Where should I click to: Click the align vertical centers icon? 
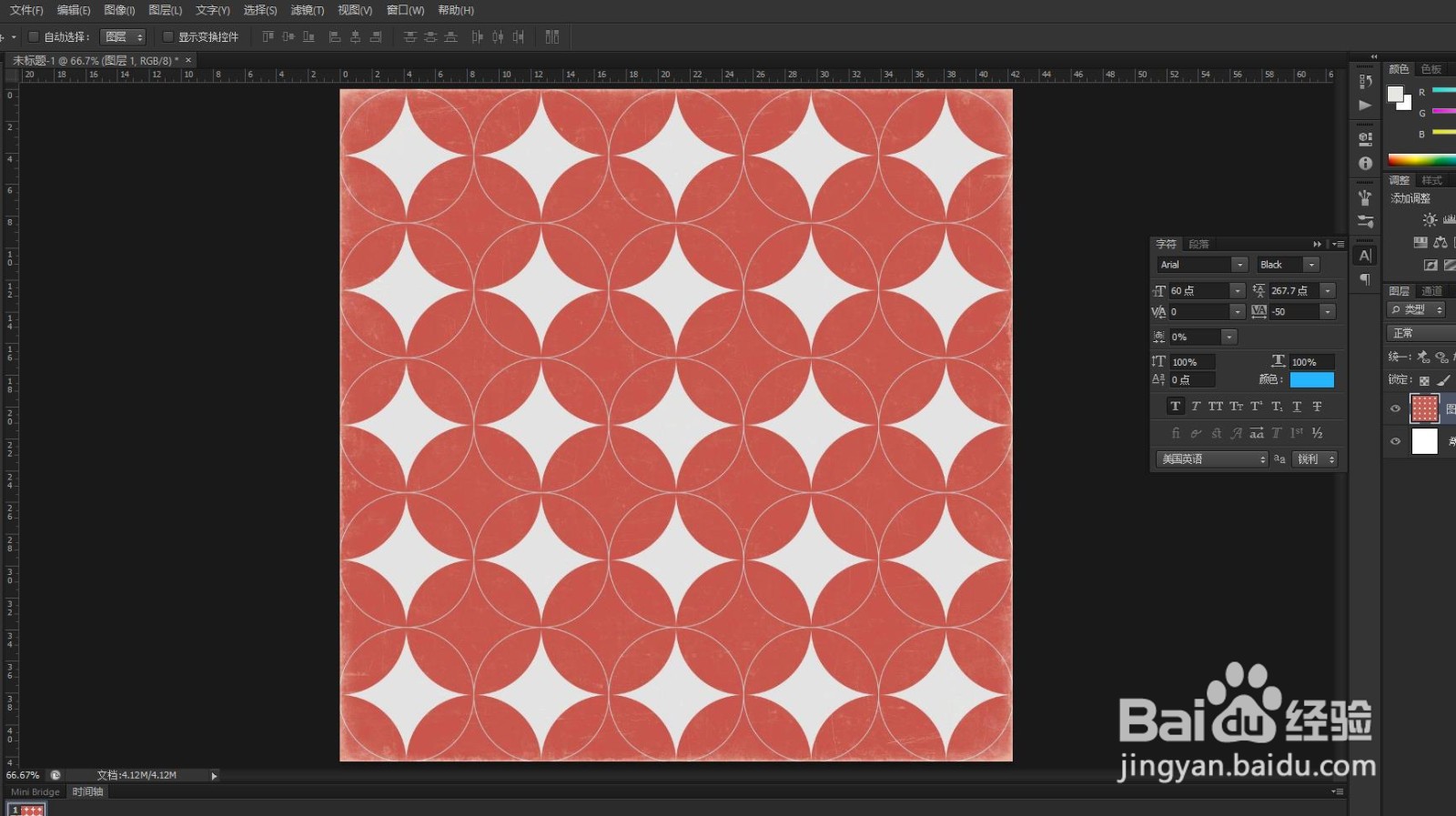[288, 36]
